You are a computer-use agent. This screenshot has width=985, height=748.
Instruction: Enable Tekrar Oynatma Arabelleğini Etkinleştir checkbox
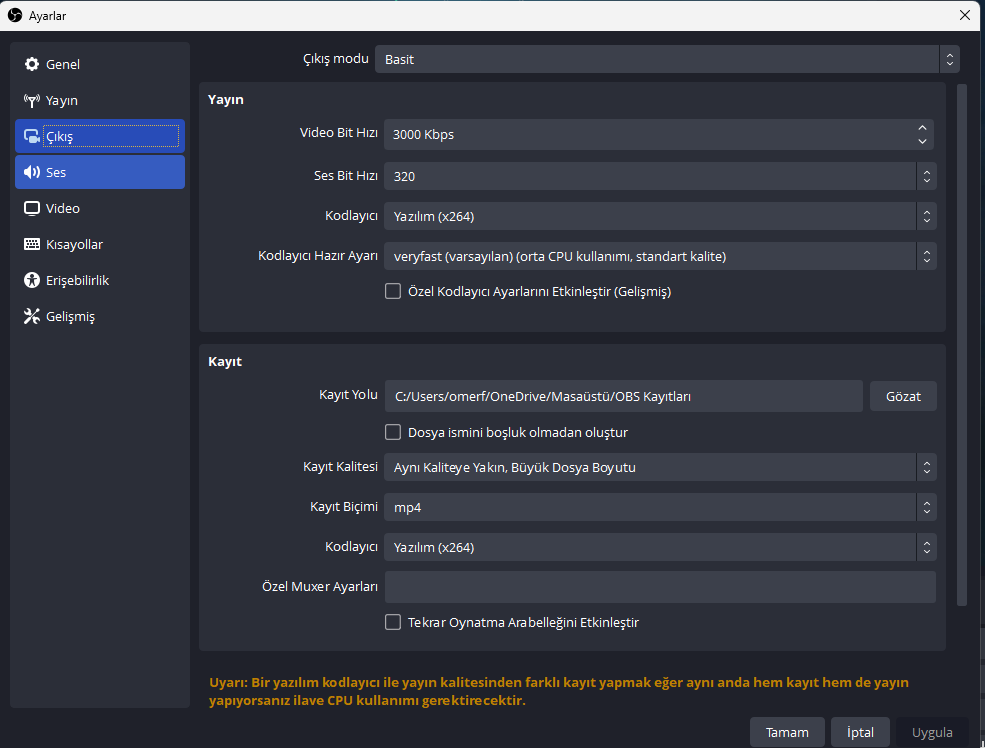pos(393,622)
